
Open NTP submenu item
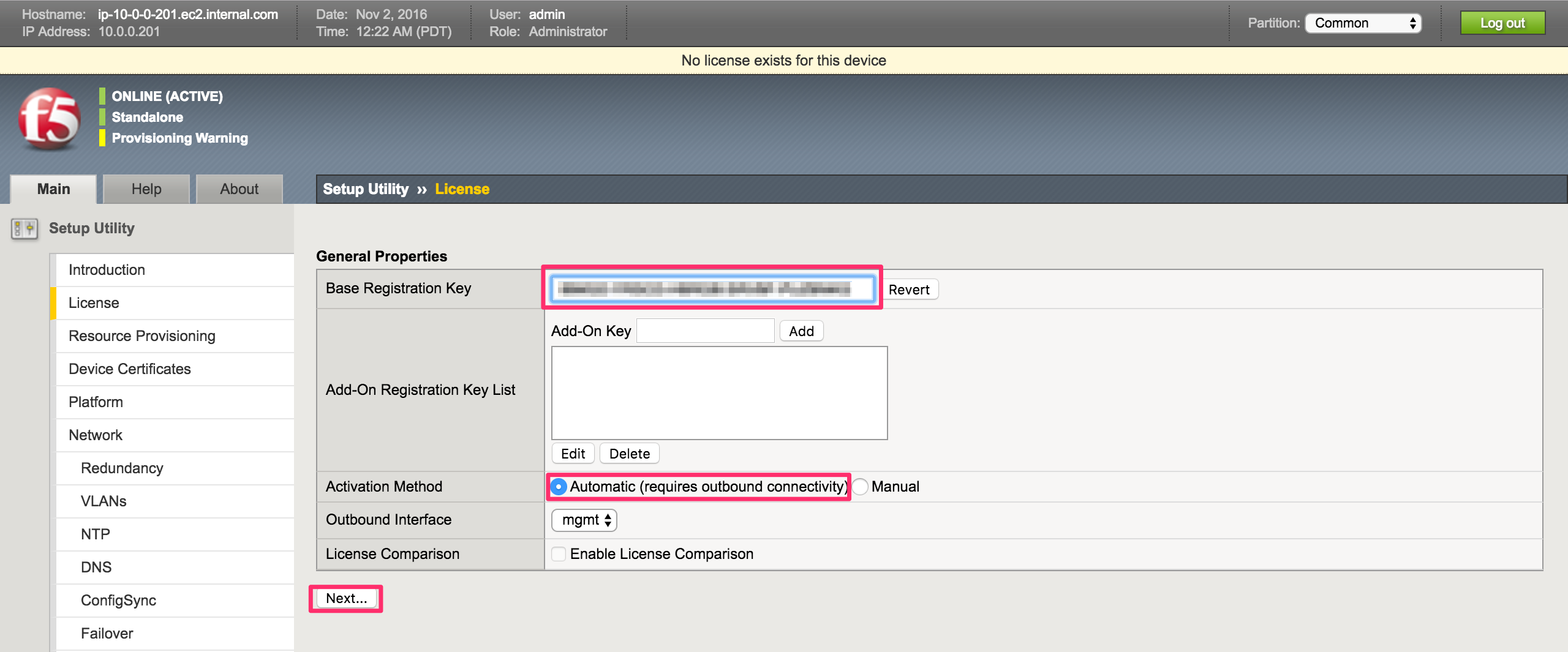[x=175, y=534]
